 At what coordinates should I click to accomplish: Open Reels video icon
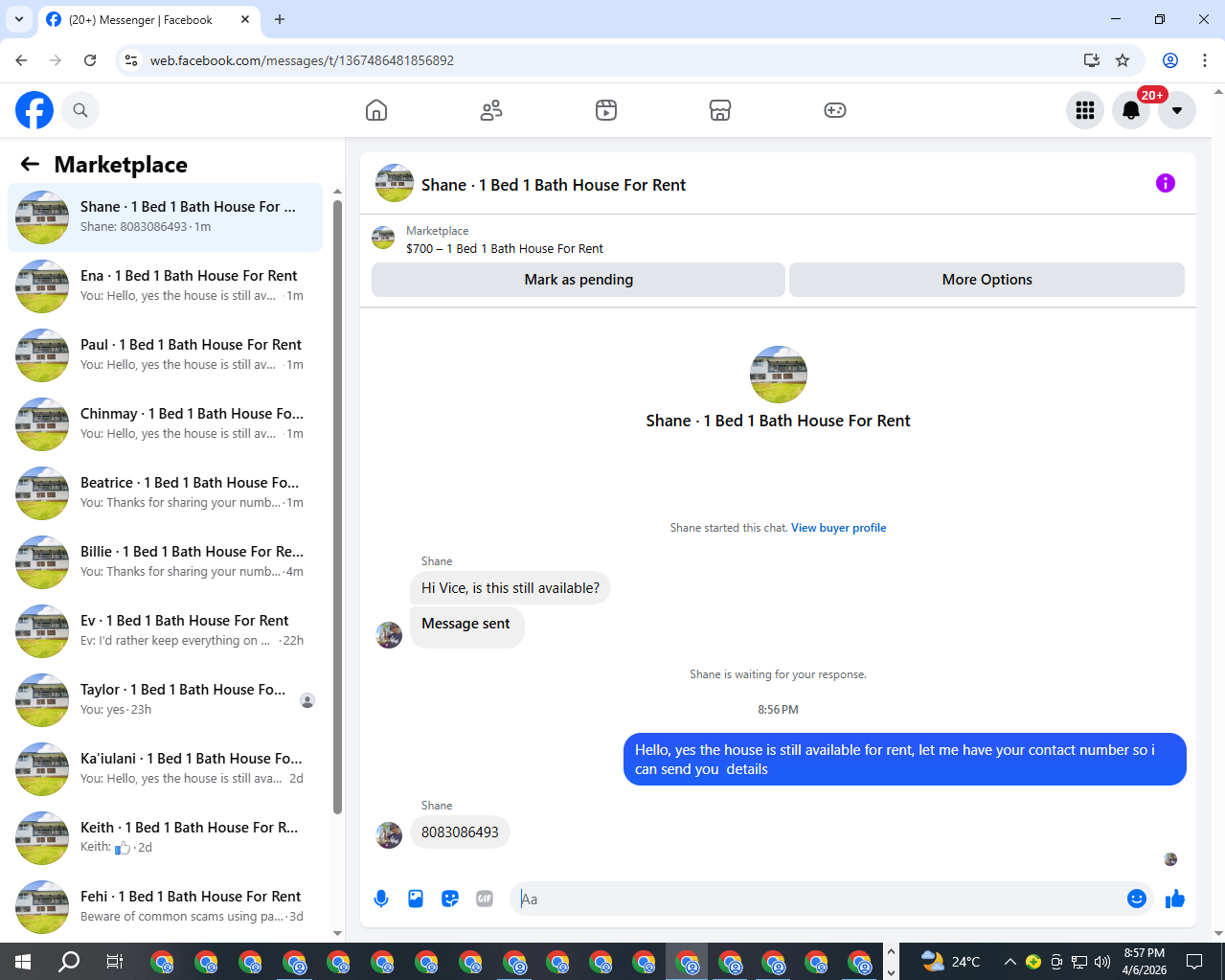(x=606, y=110)
